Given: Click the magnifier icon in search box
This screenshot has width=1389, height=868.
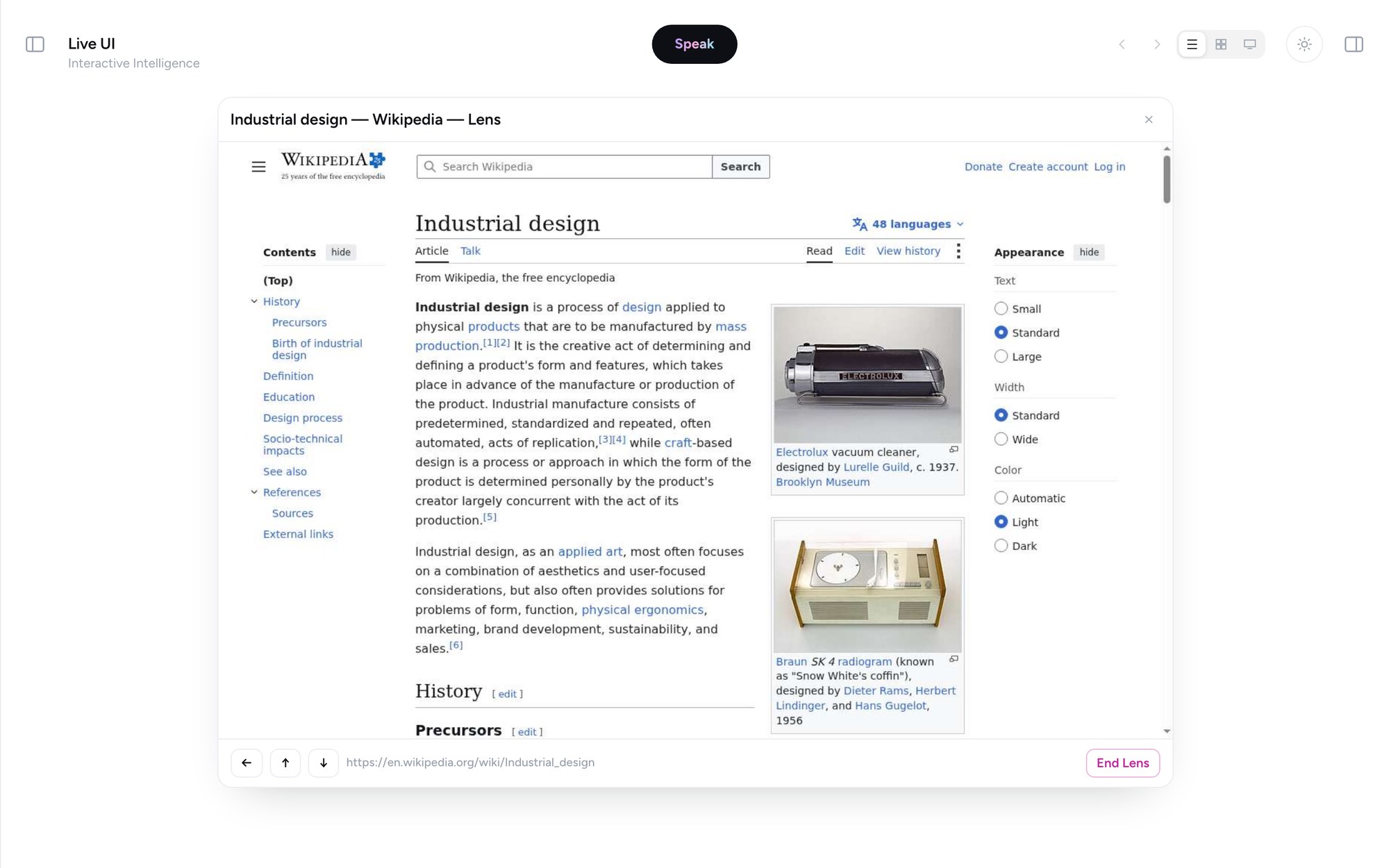Looking at the screenshot, I should [x=430, y=167].
